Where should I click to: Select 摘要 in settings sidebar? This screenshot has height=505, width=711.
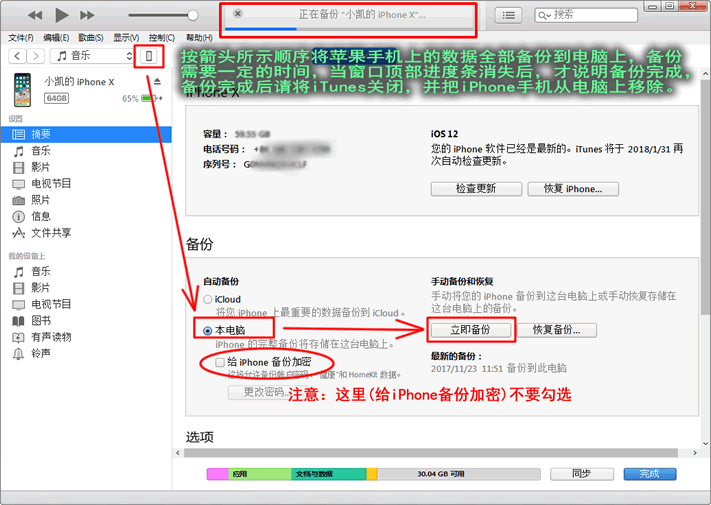(86, 134)
